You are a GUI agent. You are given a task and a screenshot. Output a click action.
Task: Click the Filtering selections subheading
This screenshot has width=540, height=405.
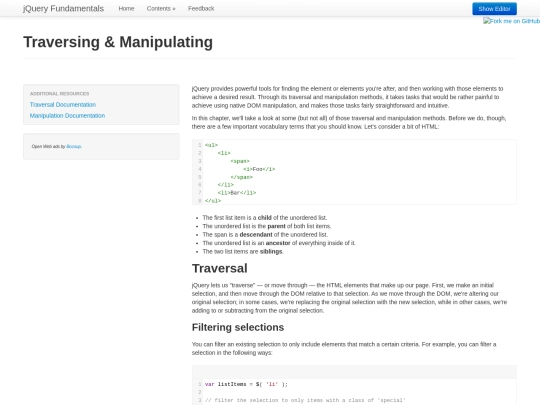tap(238, 327)
